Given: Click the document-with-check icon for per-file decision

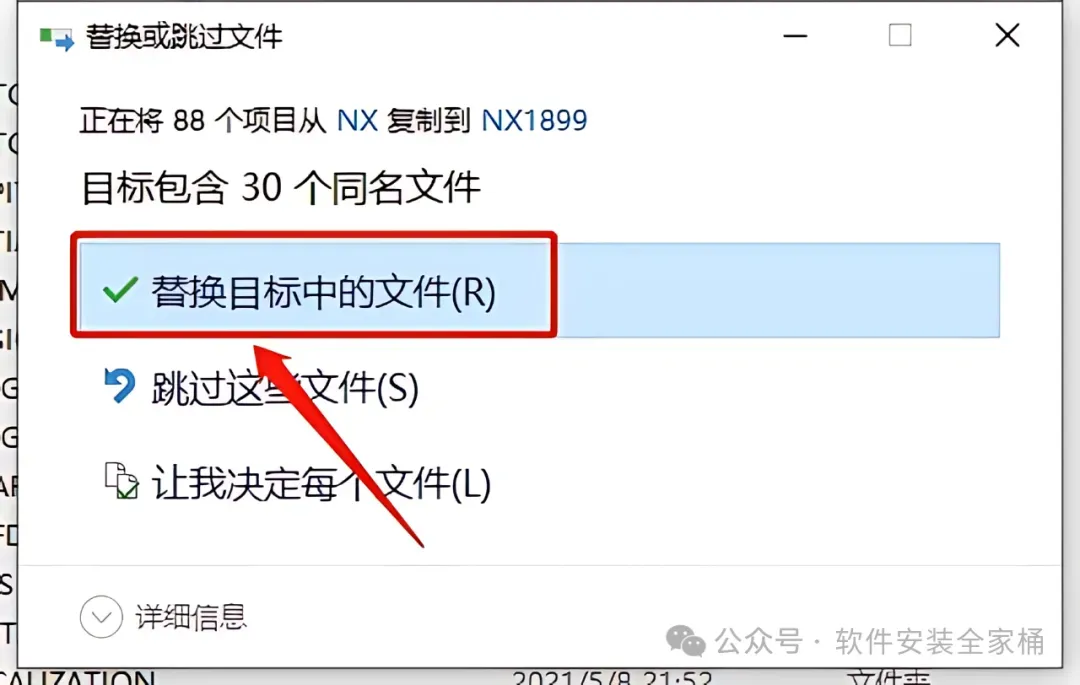Looking at the screenshot, I should point(121,481).
